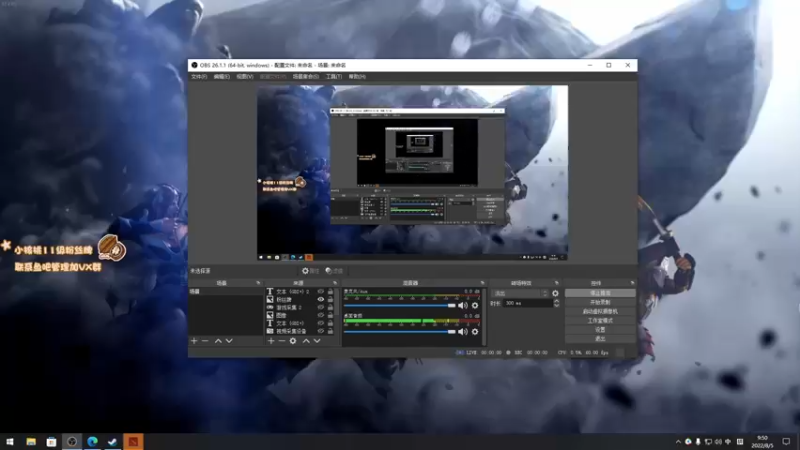Open the Windows Start menu
The image size is (800, 450).
coord(10,441)
